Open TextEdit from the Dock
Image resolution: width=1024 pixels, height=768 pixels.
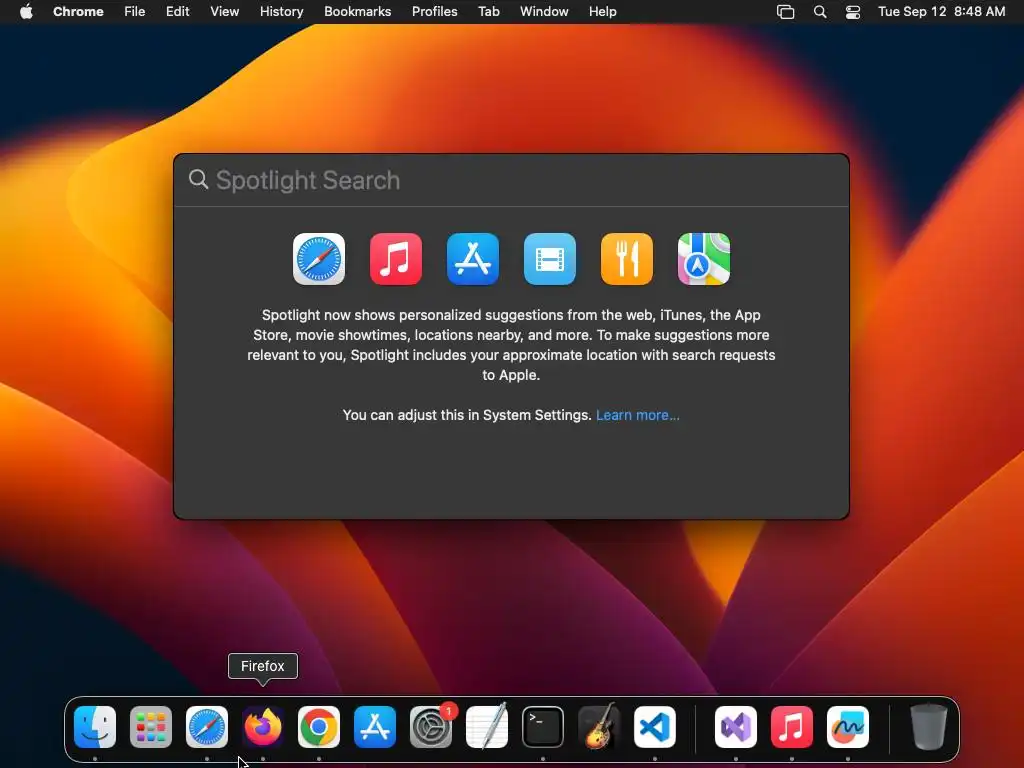[x=487, y=726]
